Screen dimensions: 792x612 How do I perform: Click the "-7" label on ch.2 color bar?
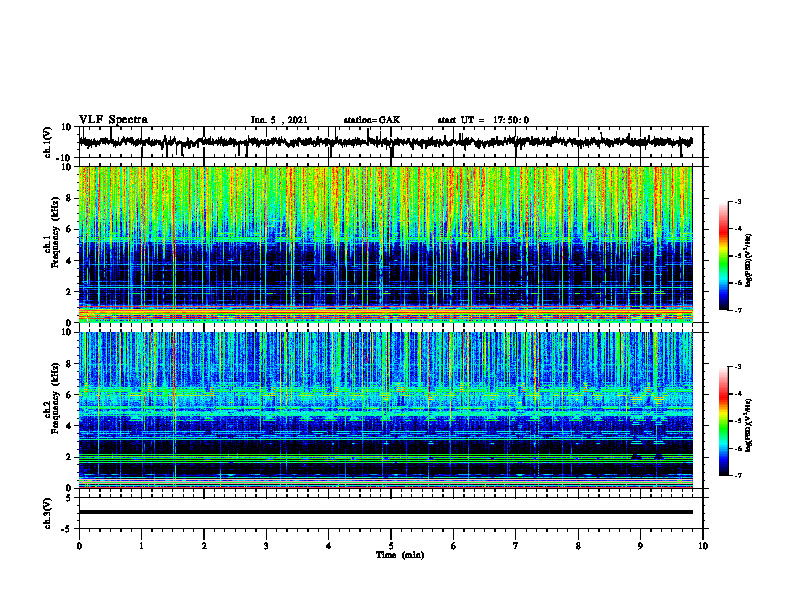(x=737, y=476)
